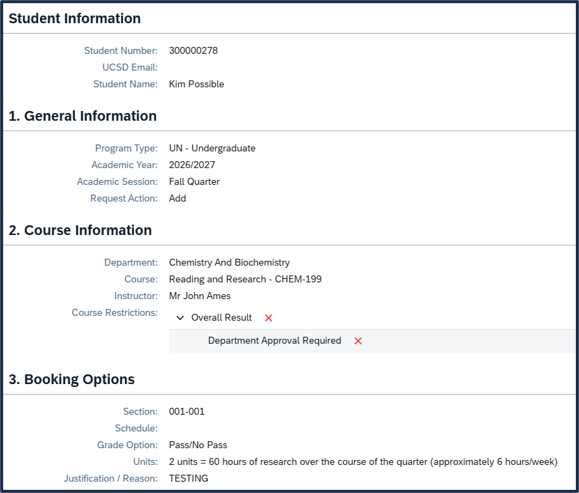Click the 1. General Information heading
Screen dimensions: 579x493
pyautogui.click(x=83, y=116)
